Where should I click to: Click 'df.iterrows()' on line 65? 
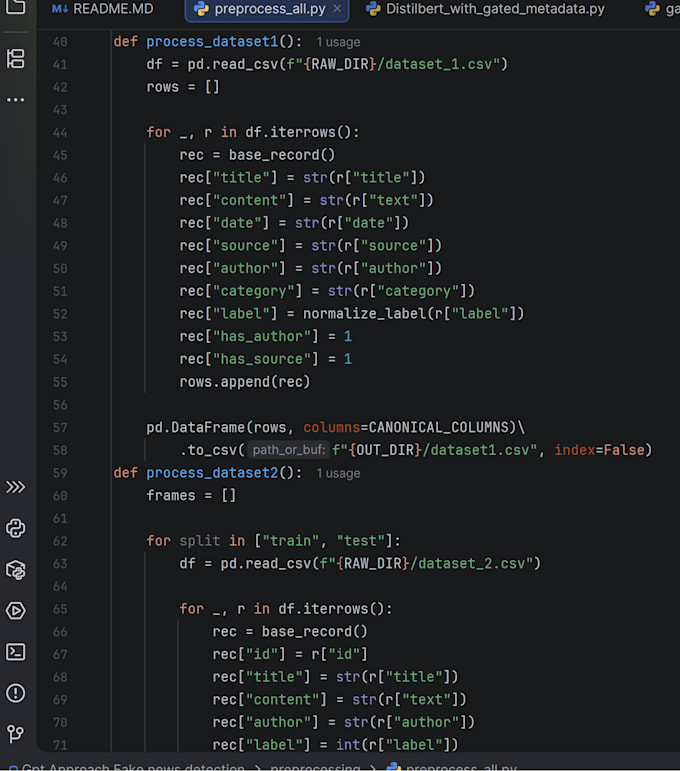click(x=331, y=609)
